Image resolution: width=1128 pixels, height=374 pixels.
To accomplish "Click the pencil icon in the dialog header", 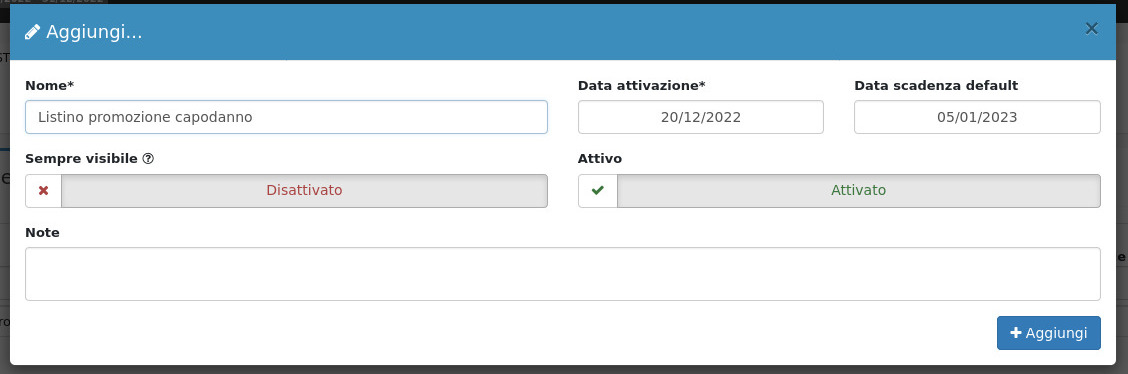I will pos(32,32).
